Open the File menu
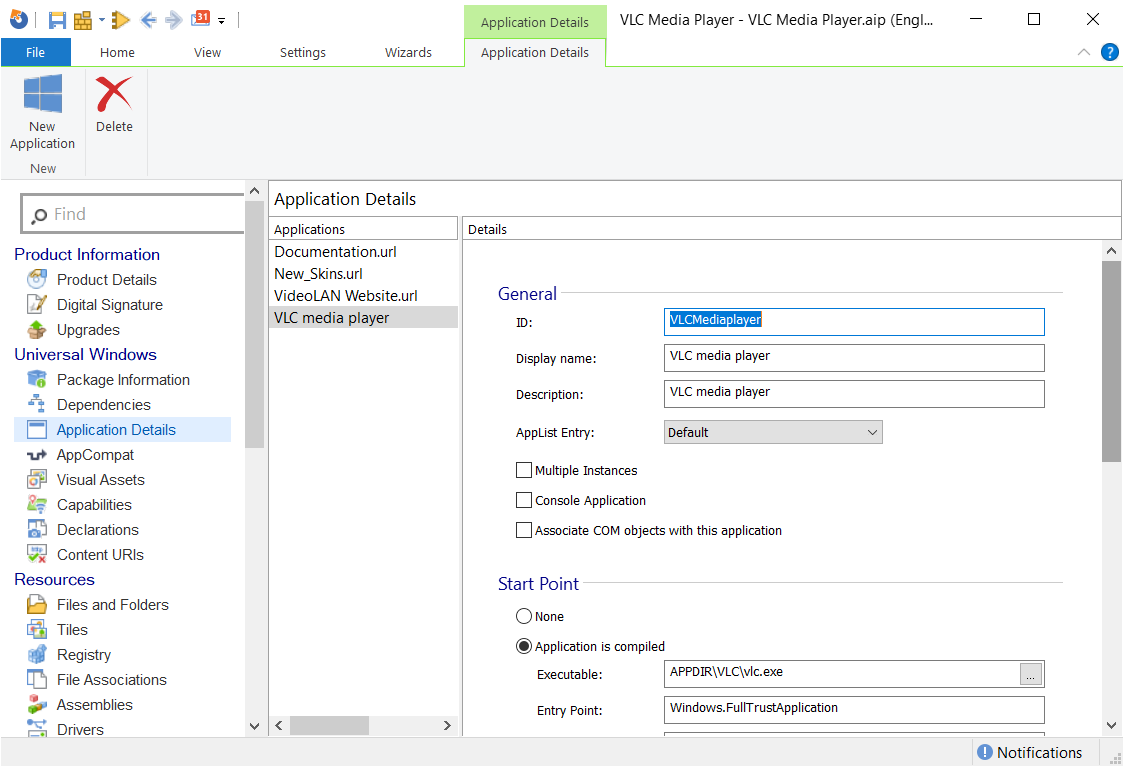 tap(35, 52)
